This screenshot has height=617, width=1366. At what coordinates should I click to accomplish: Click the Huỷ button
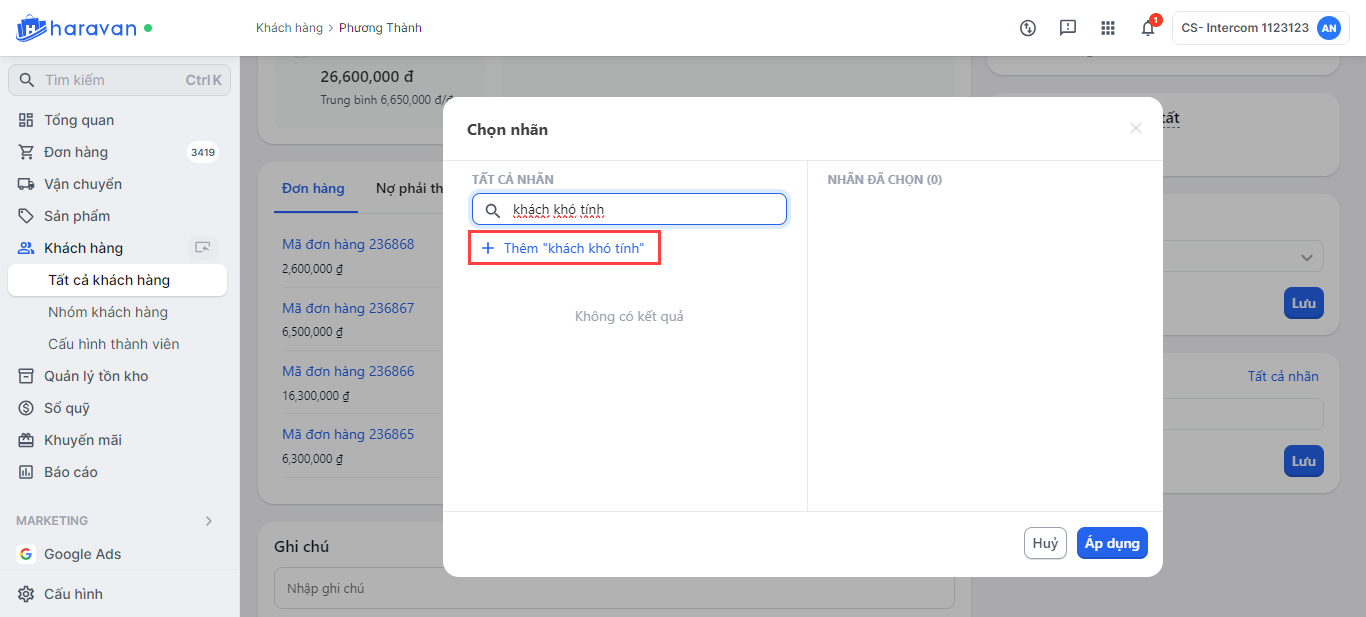click(1045, 543)
